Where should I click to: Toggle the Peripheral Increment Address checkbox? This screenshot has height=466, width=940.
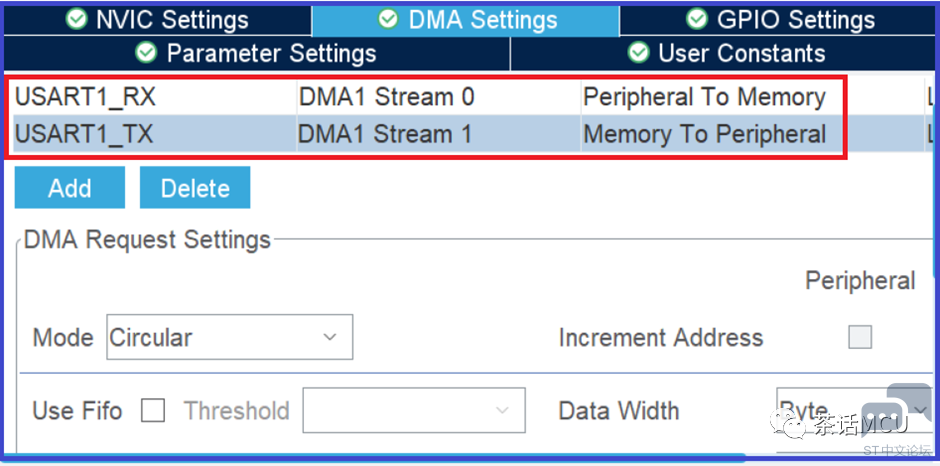(860, 337)
